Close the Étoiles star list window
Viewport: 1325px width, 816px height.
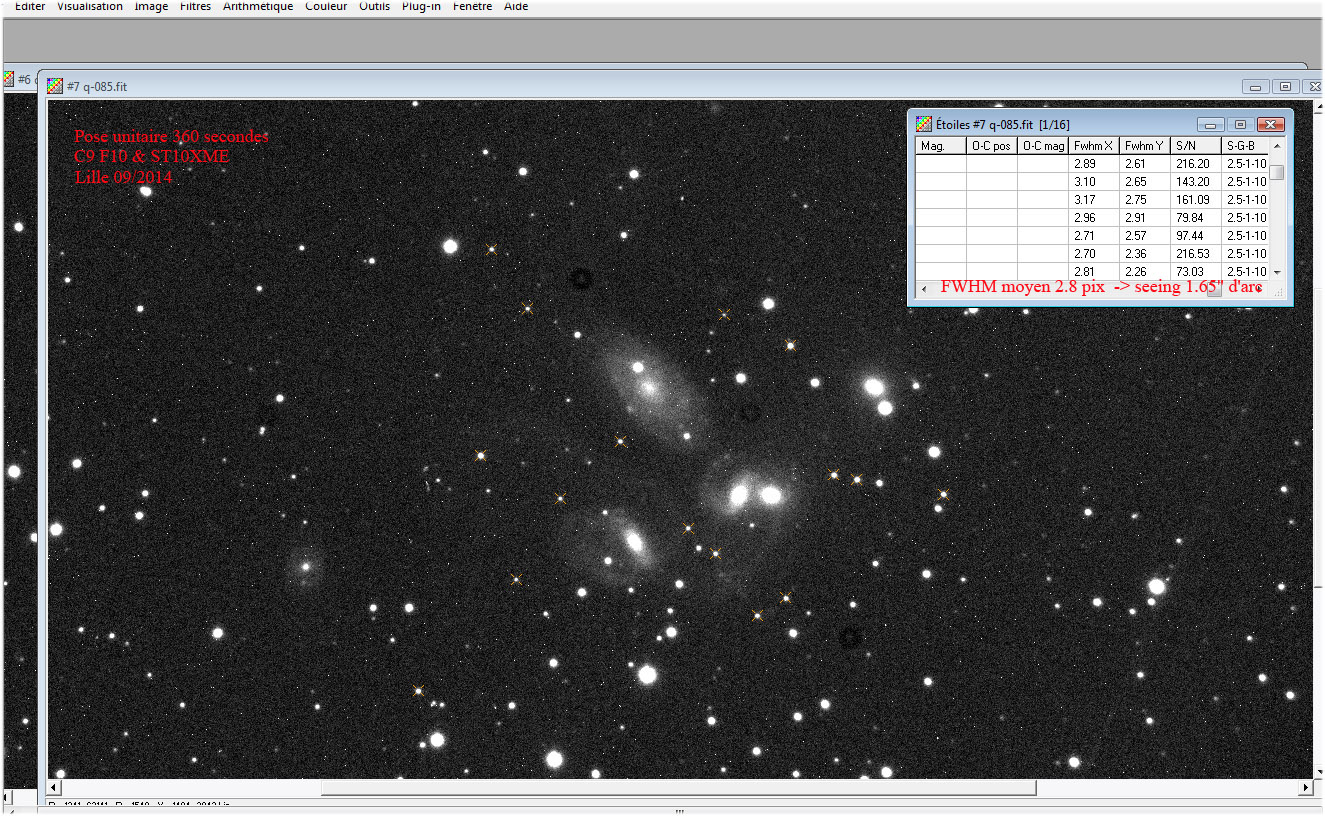(1271, 125)
